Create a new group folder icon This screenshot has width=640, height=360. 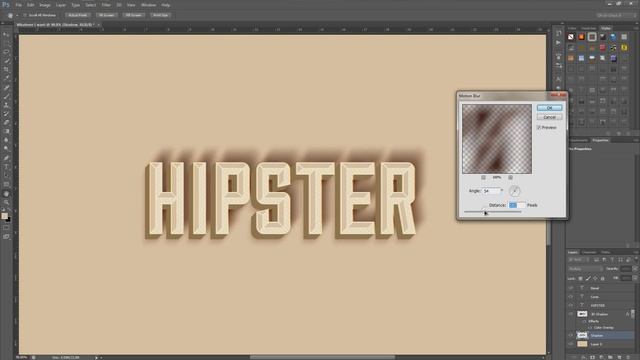pyautogui.click(x=610, y=357)
